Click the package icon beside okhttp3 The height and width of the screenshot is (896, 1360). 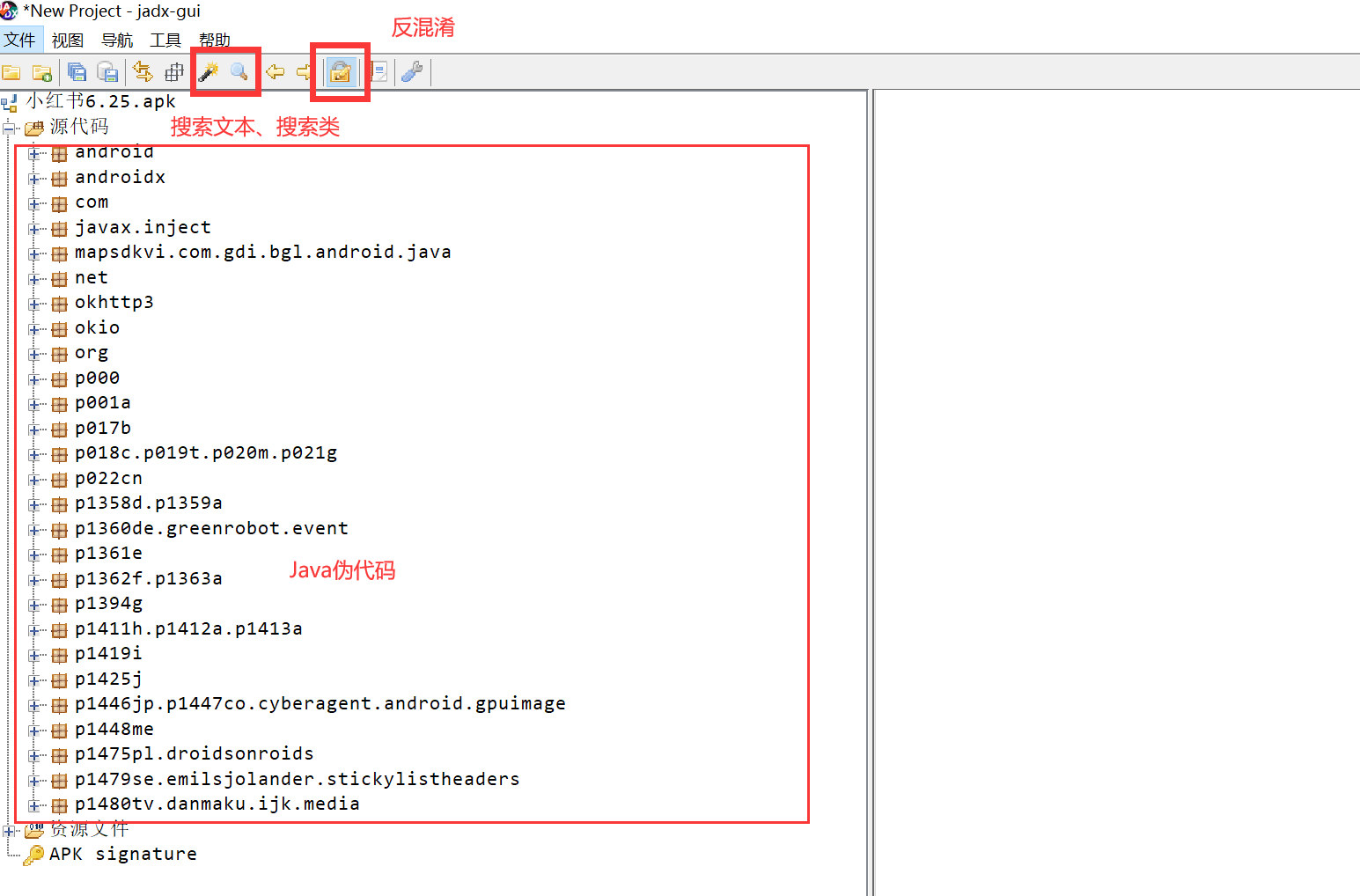coord(59,305)
